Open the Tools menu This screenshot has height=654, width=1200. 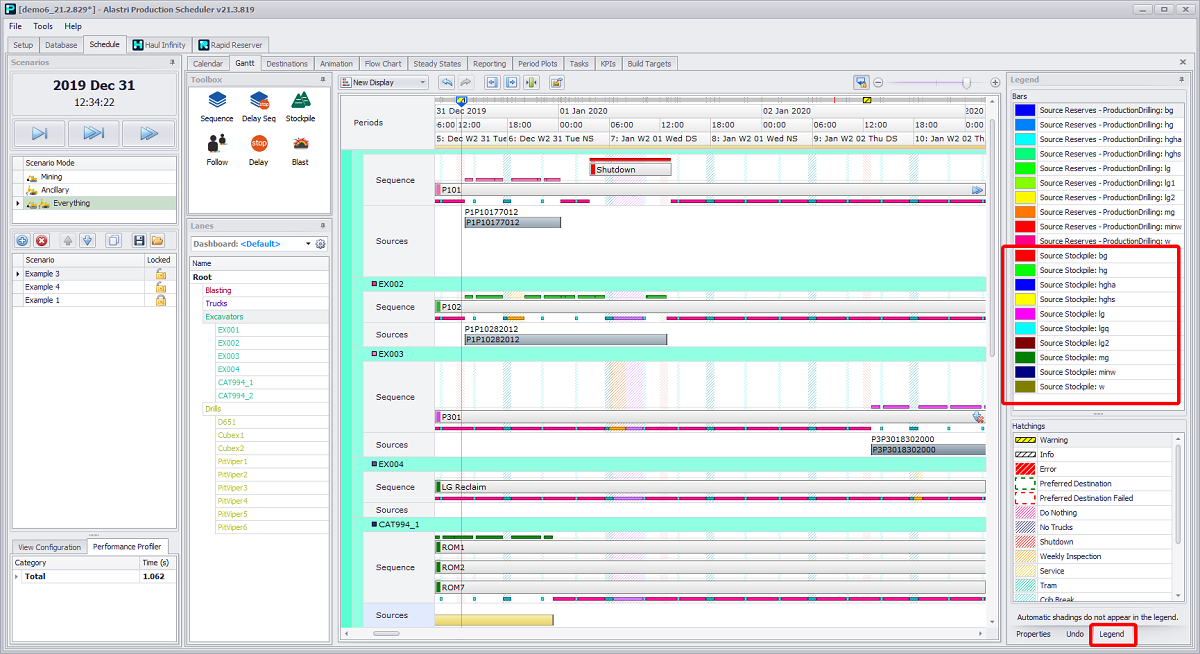[x=43, y=26]
